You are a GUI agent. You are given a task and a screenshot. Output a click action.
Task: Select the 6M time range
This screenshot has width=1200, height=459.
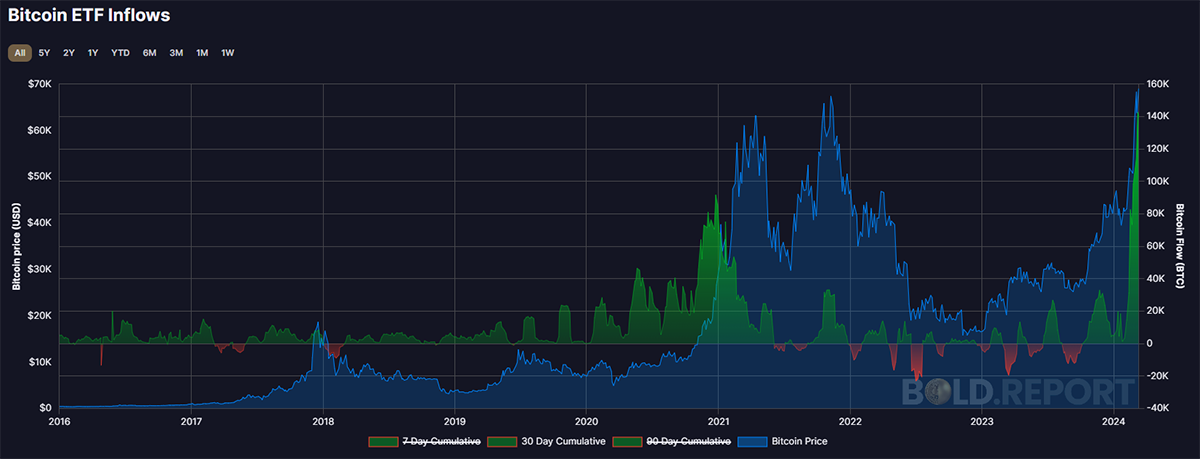click(x=149, y=52)
